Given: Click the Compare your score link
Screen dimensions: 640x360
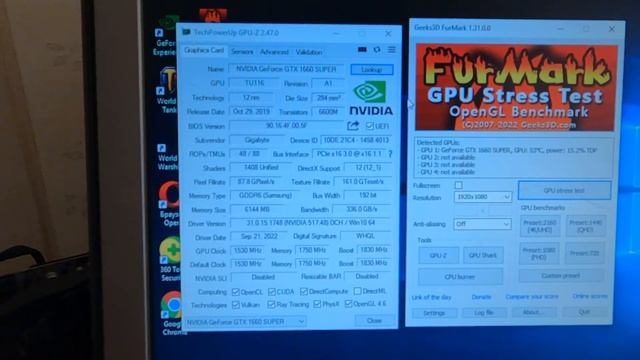Looking at the screenshot, I should (x=532, y=296).
